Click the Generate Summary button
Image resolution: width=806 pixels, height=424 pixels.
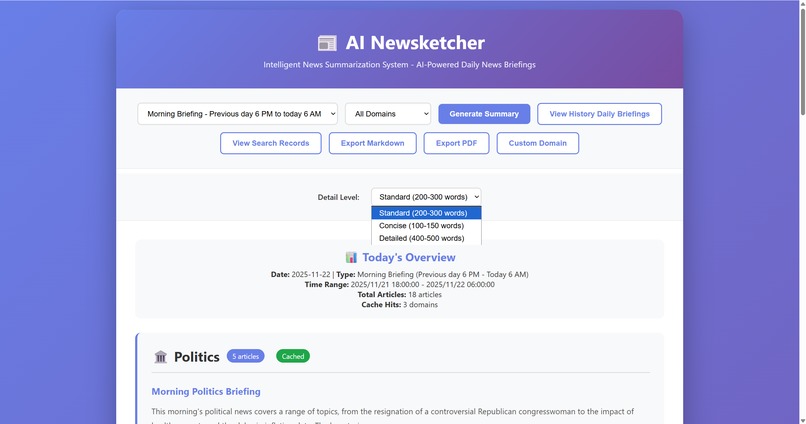coord(484,114)
